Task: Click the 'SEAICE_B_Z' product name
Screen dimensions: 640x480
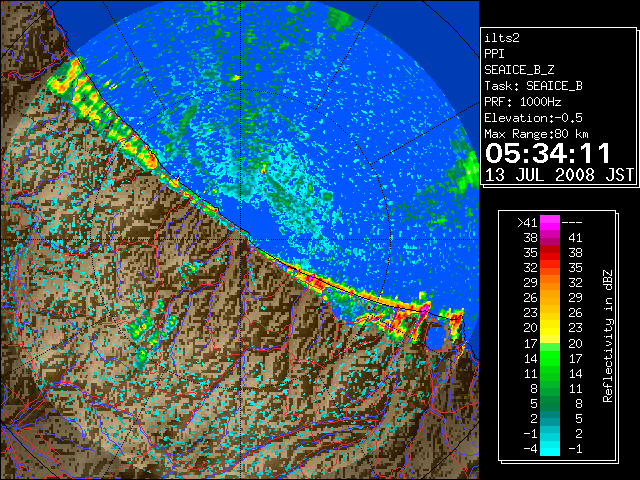Action: [x=519, y=70]
